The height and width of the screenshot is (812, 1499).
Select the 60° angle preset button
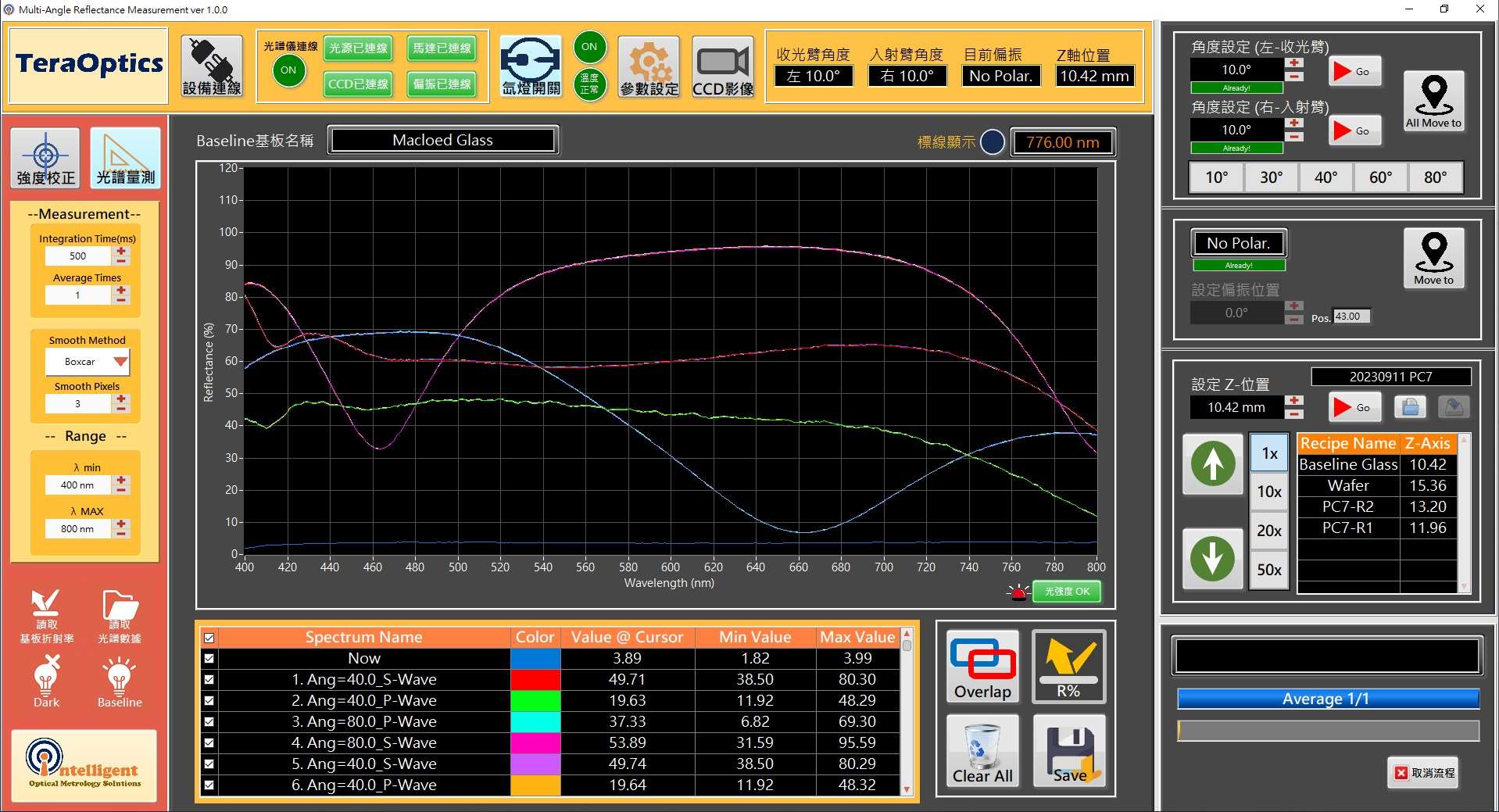(1380, 177)
